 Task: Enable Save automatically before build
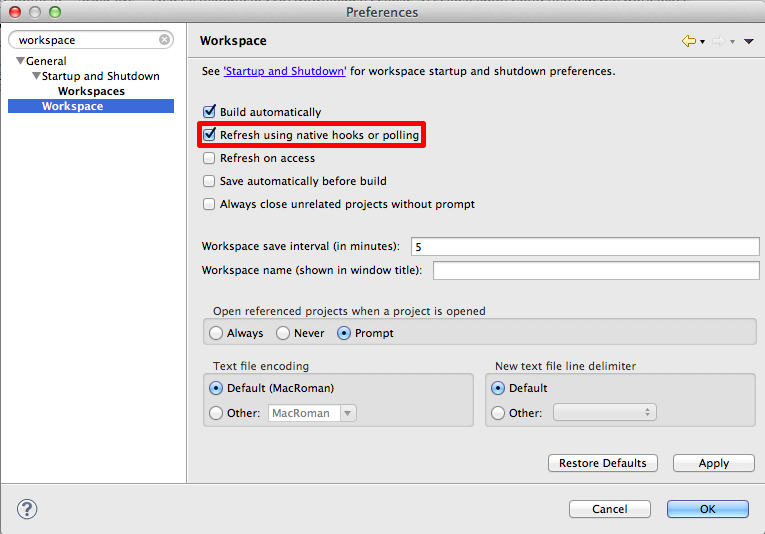[209, 181]
